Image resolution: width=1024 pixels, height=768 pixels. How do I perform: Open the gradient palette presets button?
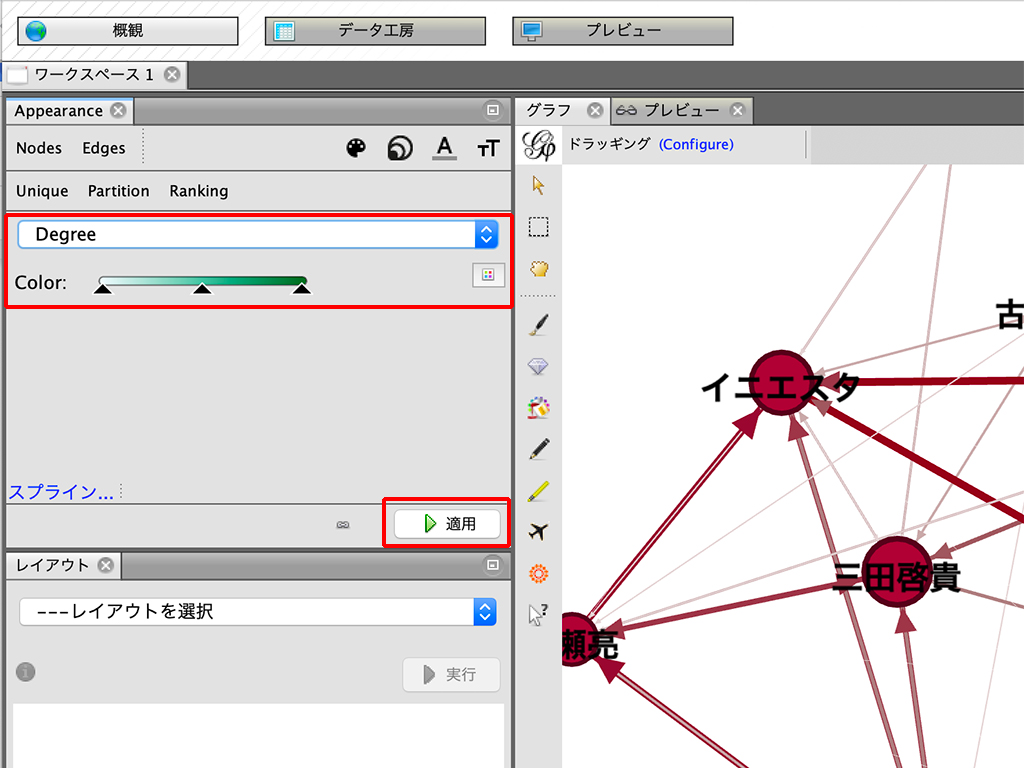tap(488, 275)
